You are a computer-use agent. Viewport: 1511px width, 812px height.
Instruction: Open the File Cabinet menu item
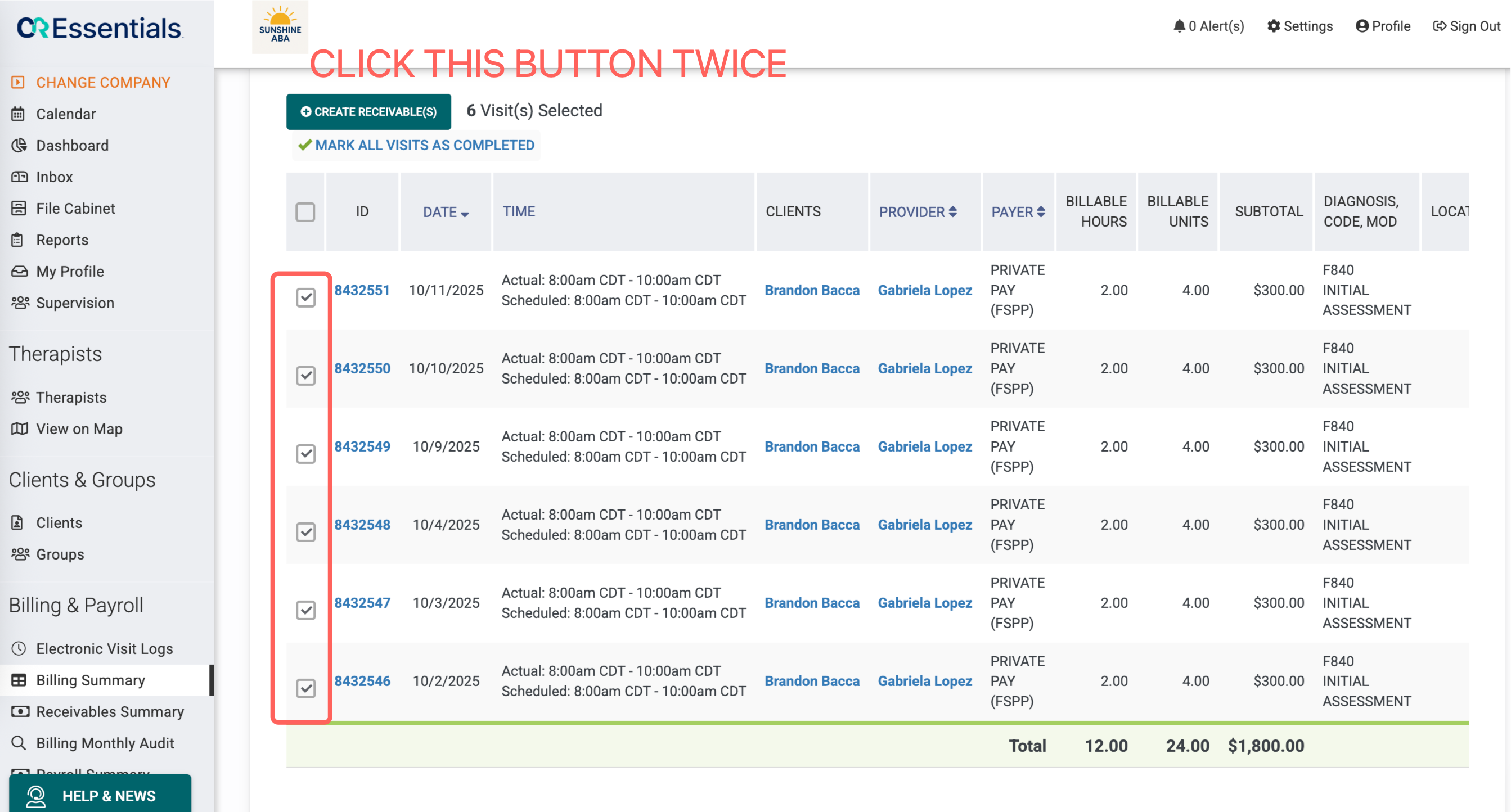[75, 208]
